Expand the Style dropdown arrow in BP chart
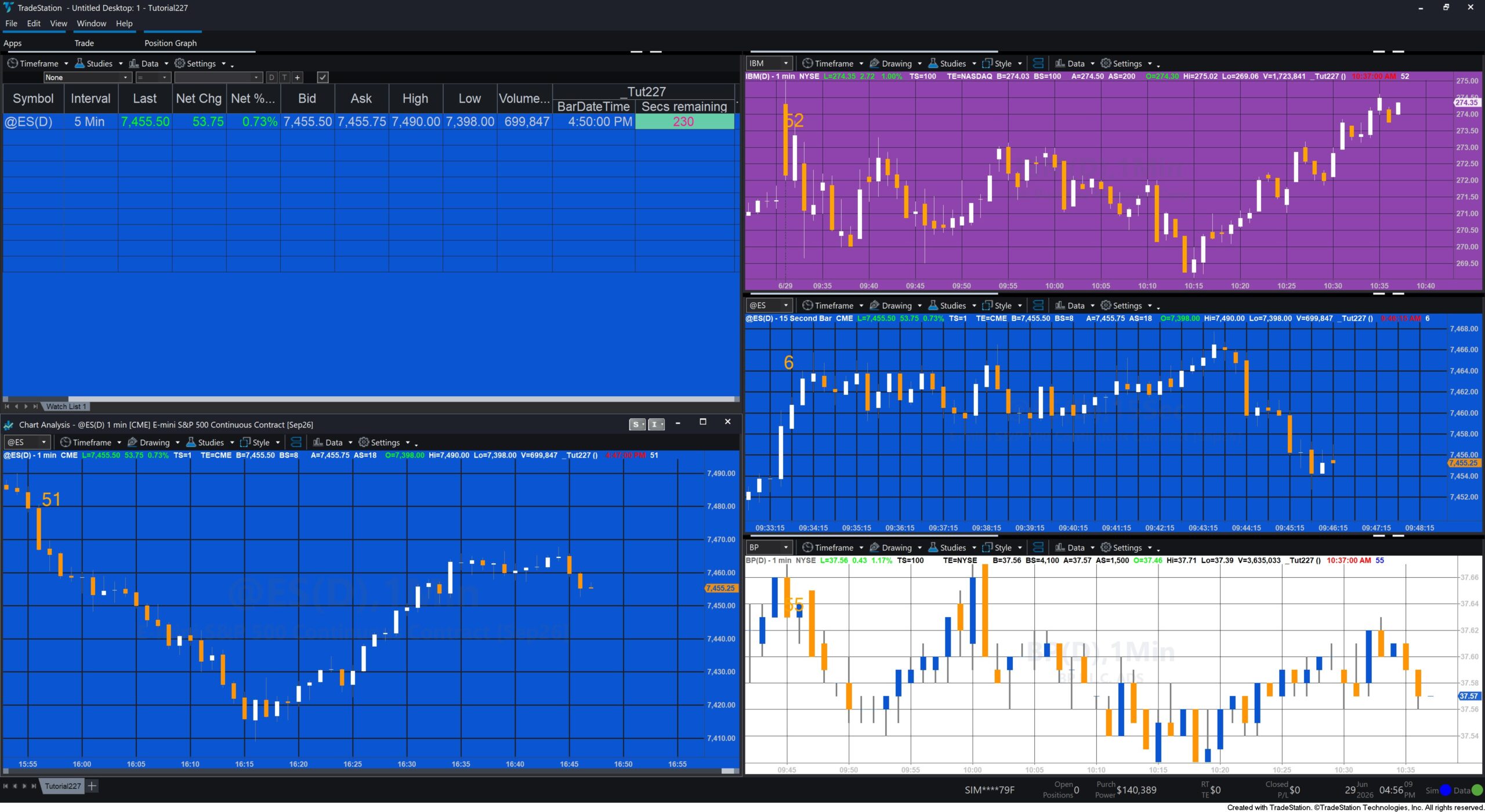Screen dimensions: 1485x812 [x=1020, y=548]
